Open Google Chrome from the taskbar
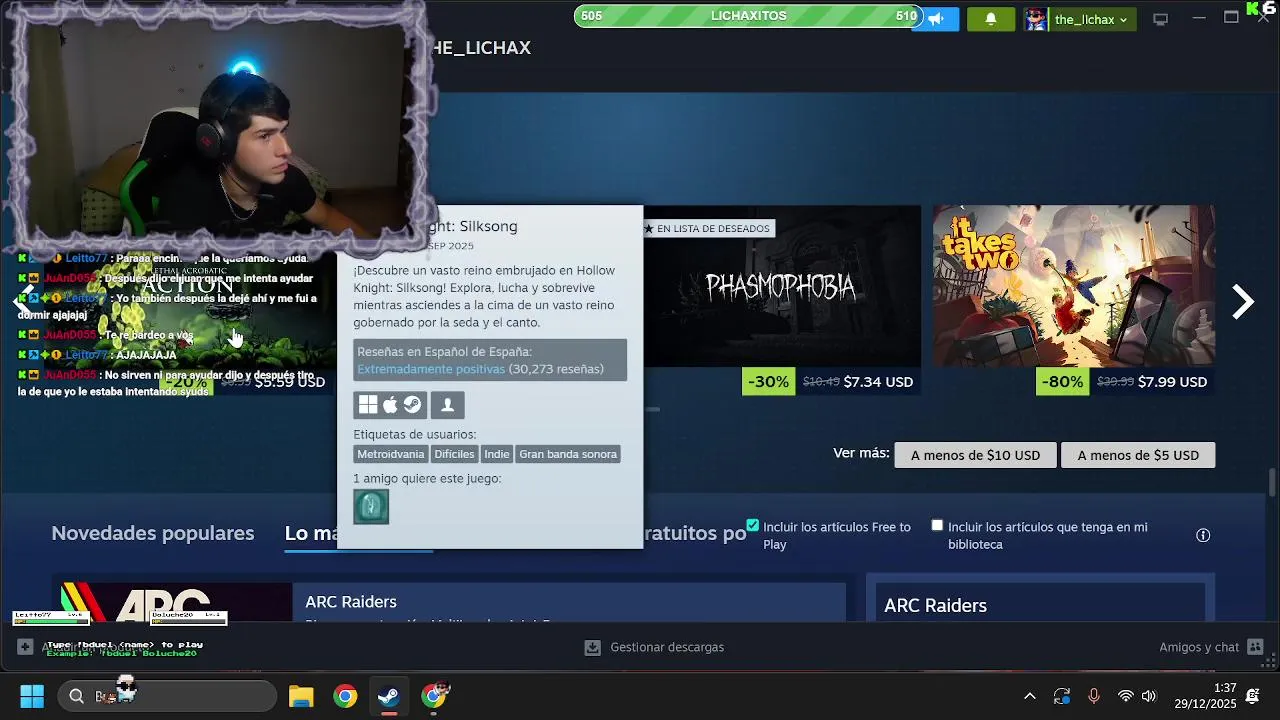The height and width of the screenshot is (720, 1280). tap(345, 696)
